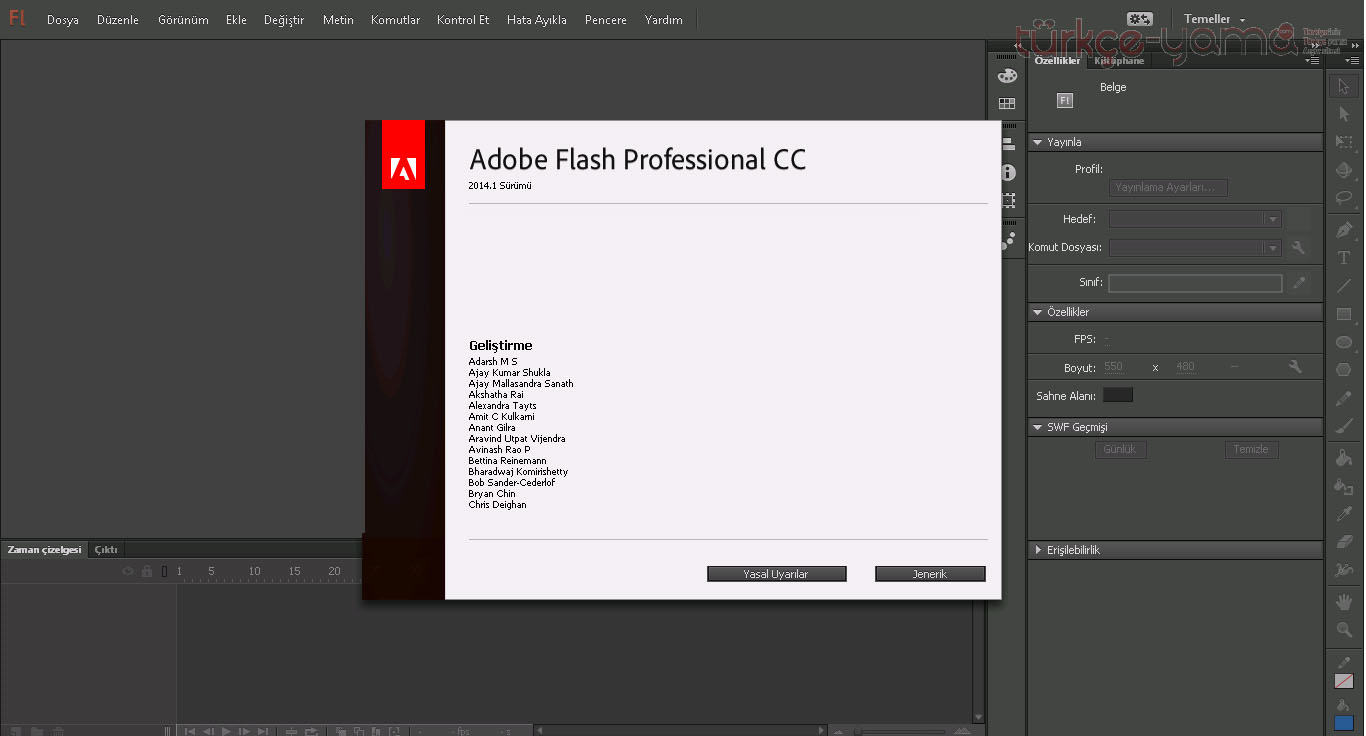Click the Jenerik button
Screen dimensions: 1366x736
pos(930,574)
